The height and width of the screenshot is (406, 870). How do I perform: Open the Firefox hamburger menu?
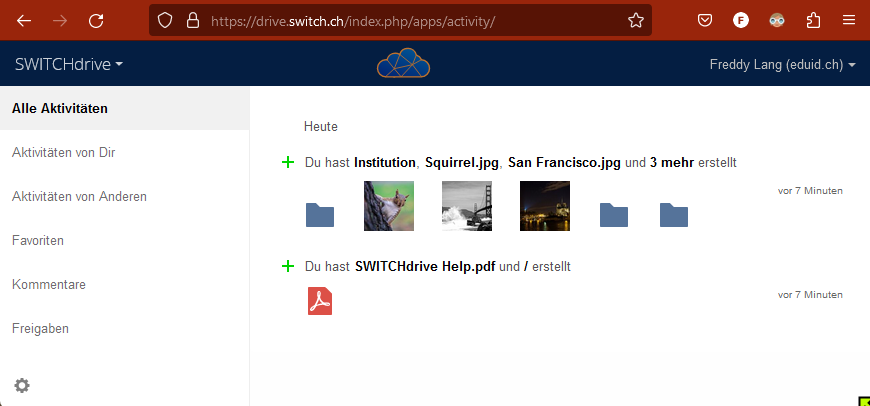pos(849,21)
